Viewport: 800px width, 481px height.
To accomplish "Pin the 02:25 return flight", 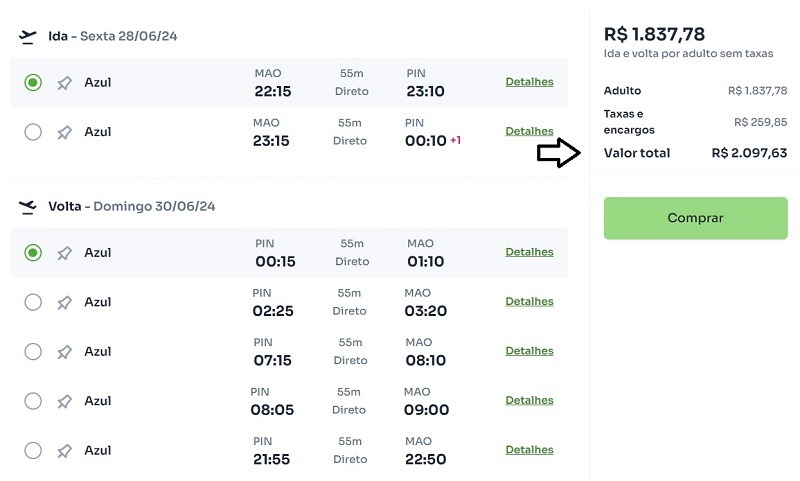I will tap(64, 302).
